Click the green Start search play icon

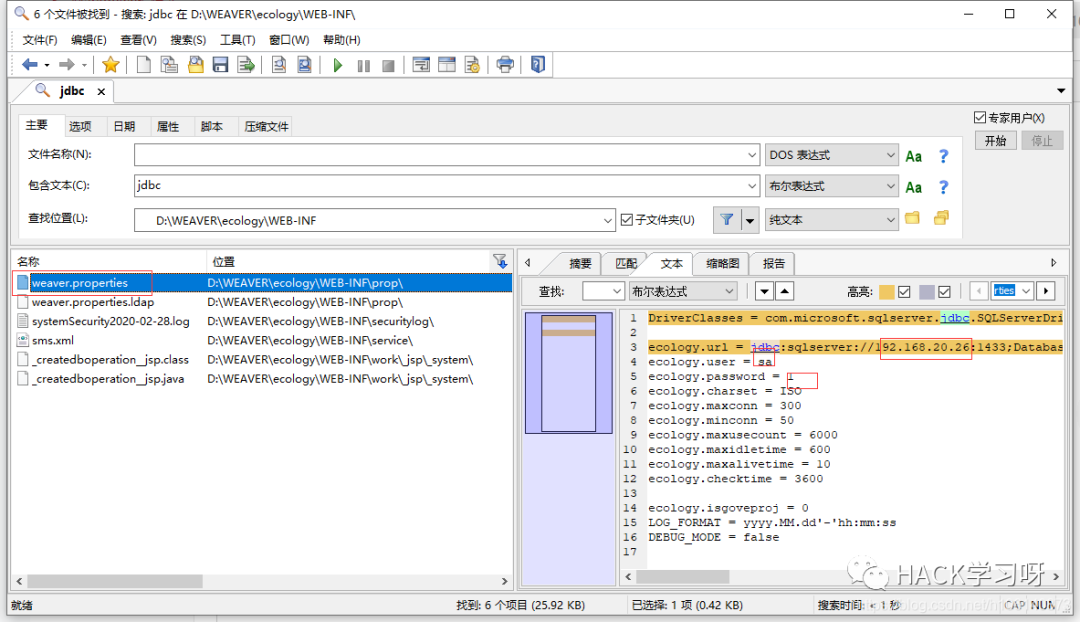click(338, 65)
